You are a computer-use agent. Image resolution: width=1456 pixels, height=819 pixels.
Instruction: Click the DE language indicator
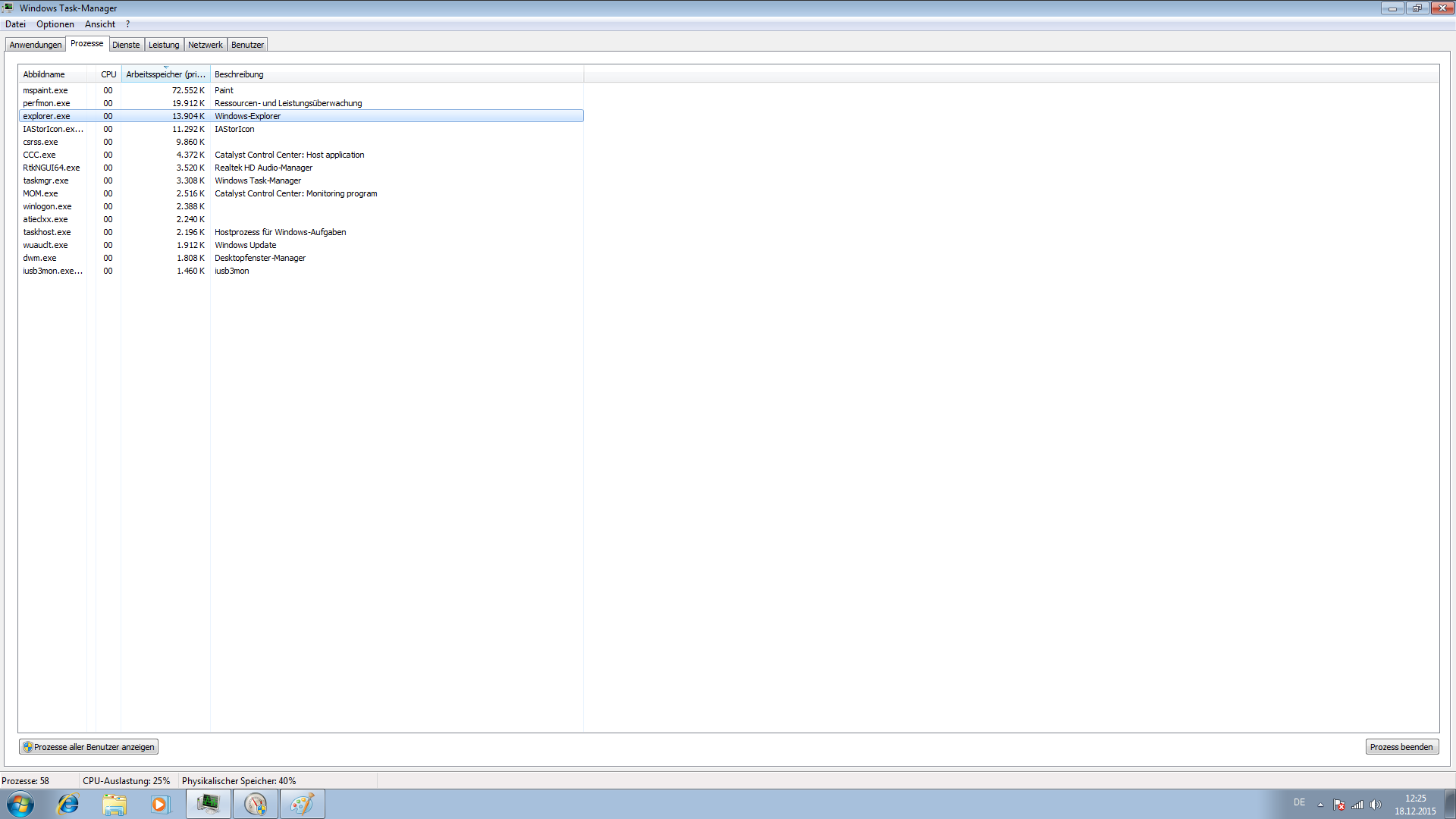click(1299, 802)
